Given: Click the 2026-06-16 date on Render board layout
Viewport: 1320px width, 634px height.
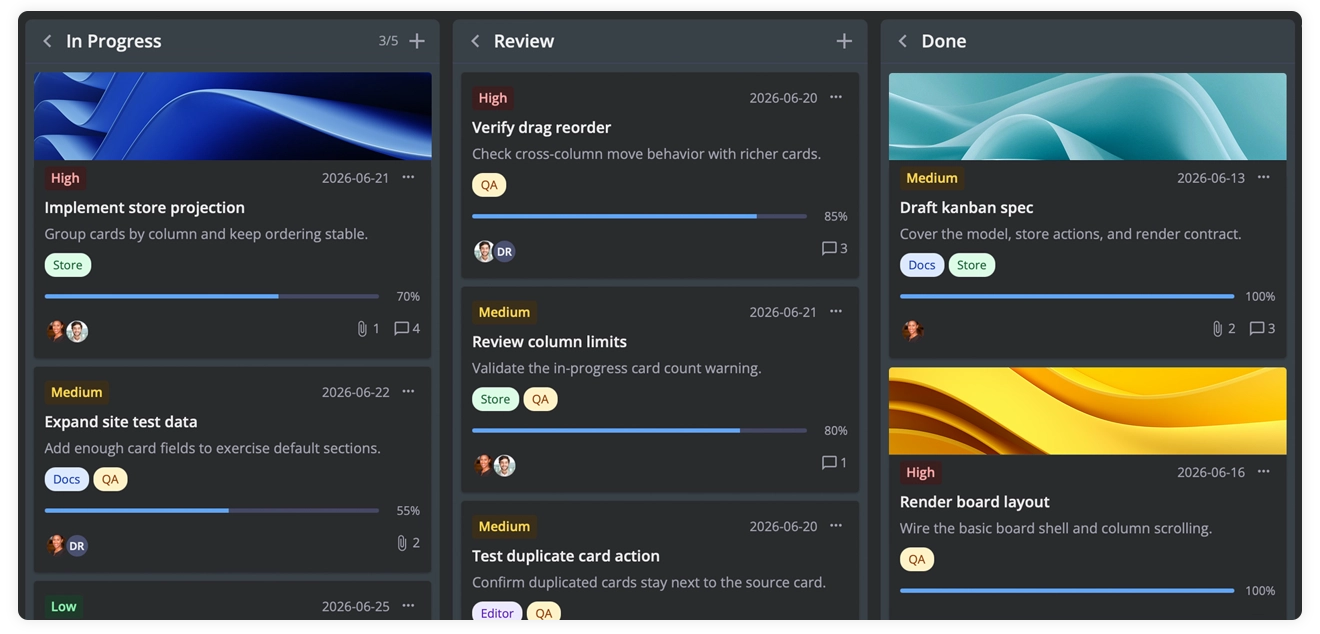Looking at the screenshot, I should point(1211,472).
